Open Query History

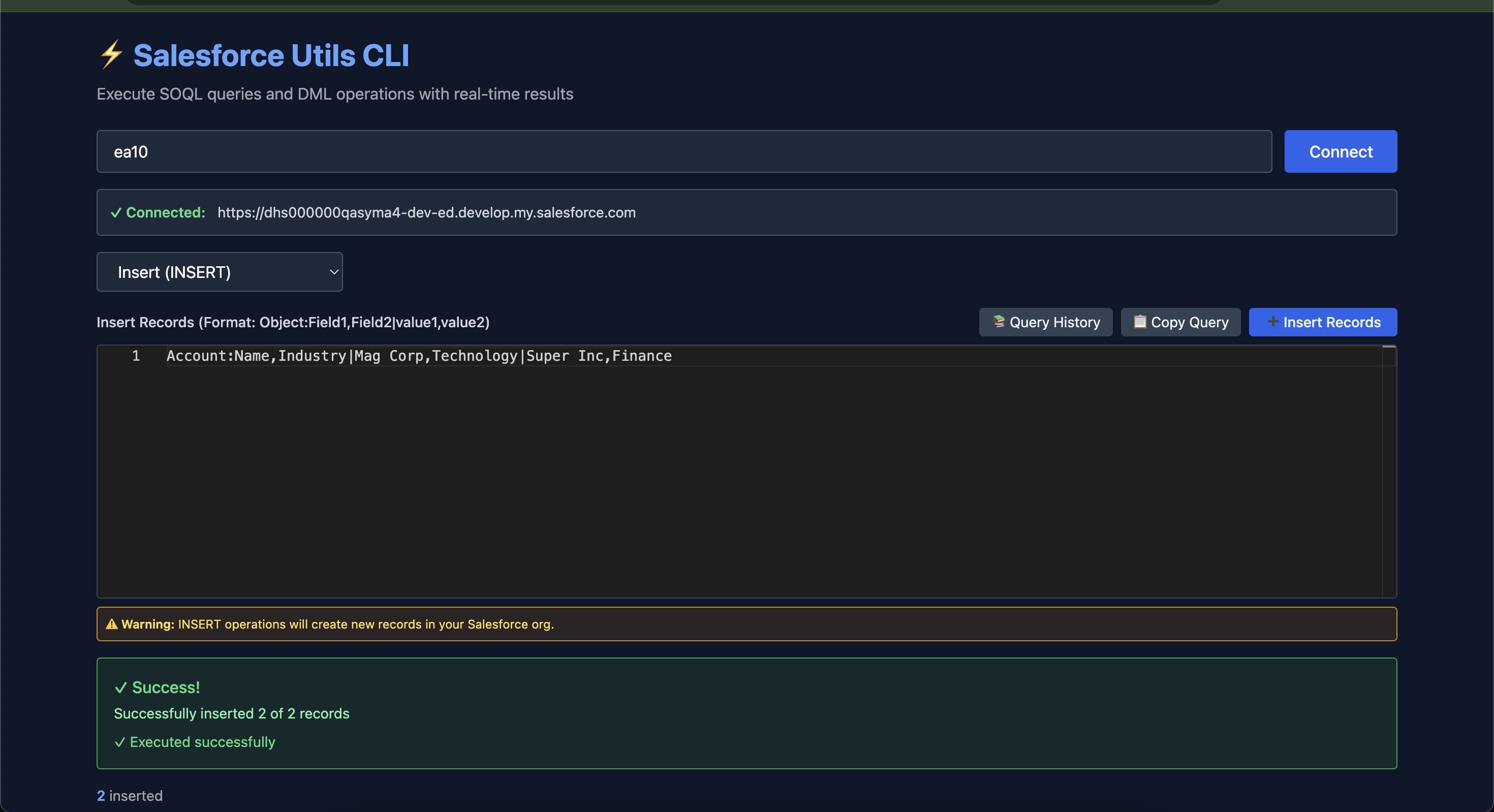1046,323
